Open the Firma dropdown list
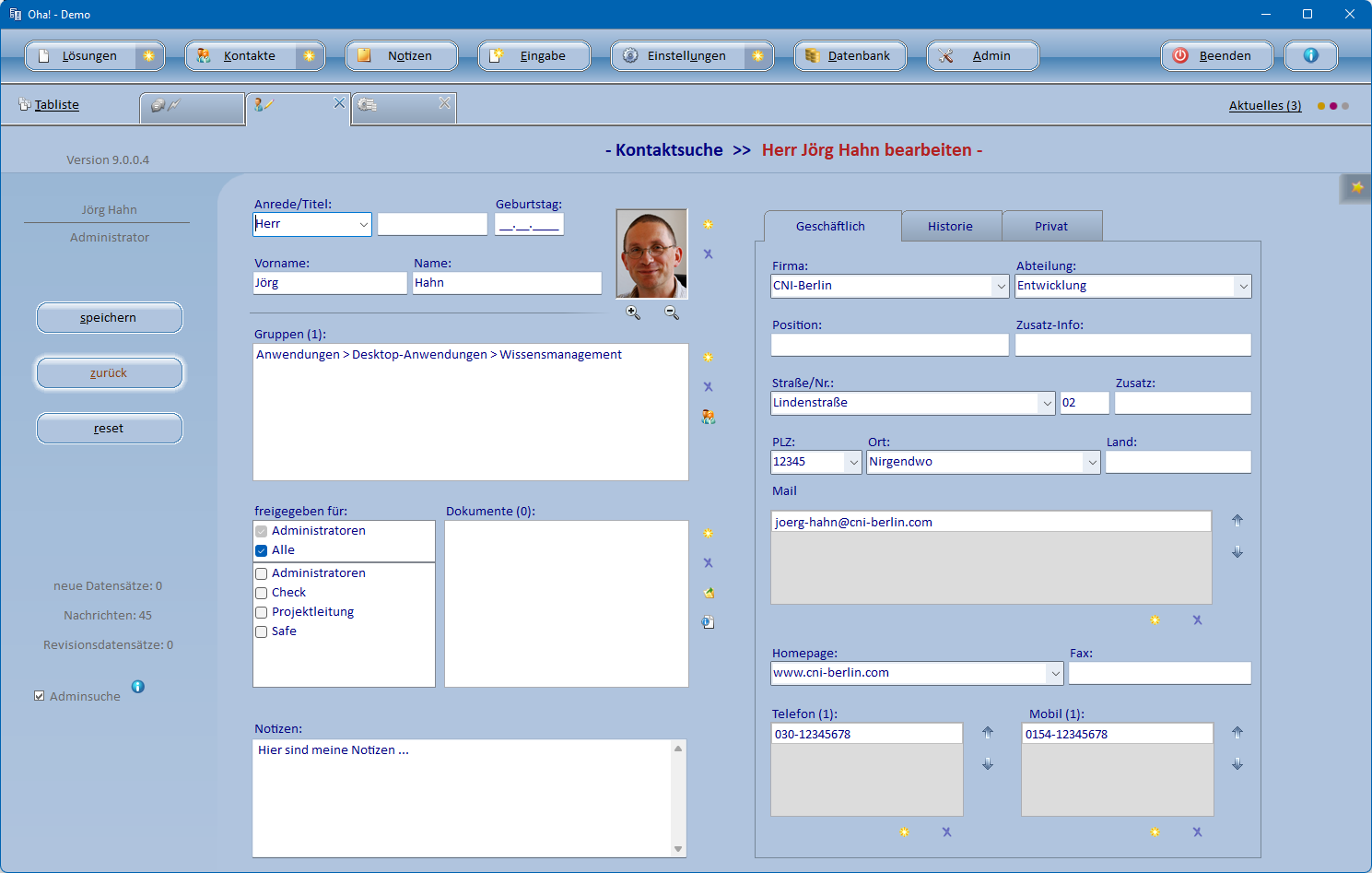 click(x=1001, y=286)
